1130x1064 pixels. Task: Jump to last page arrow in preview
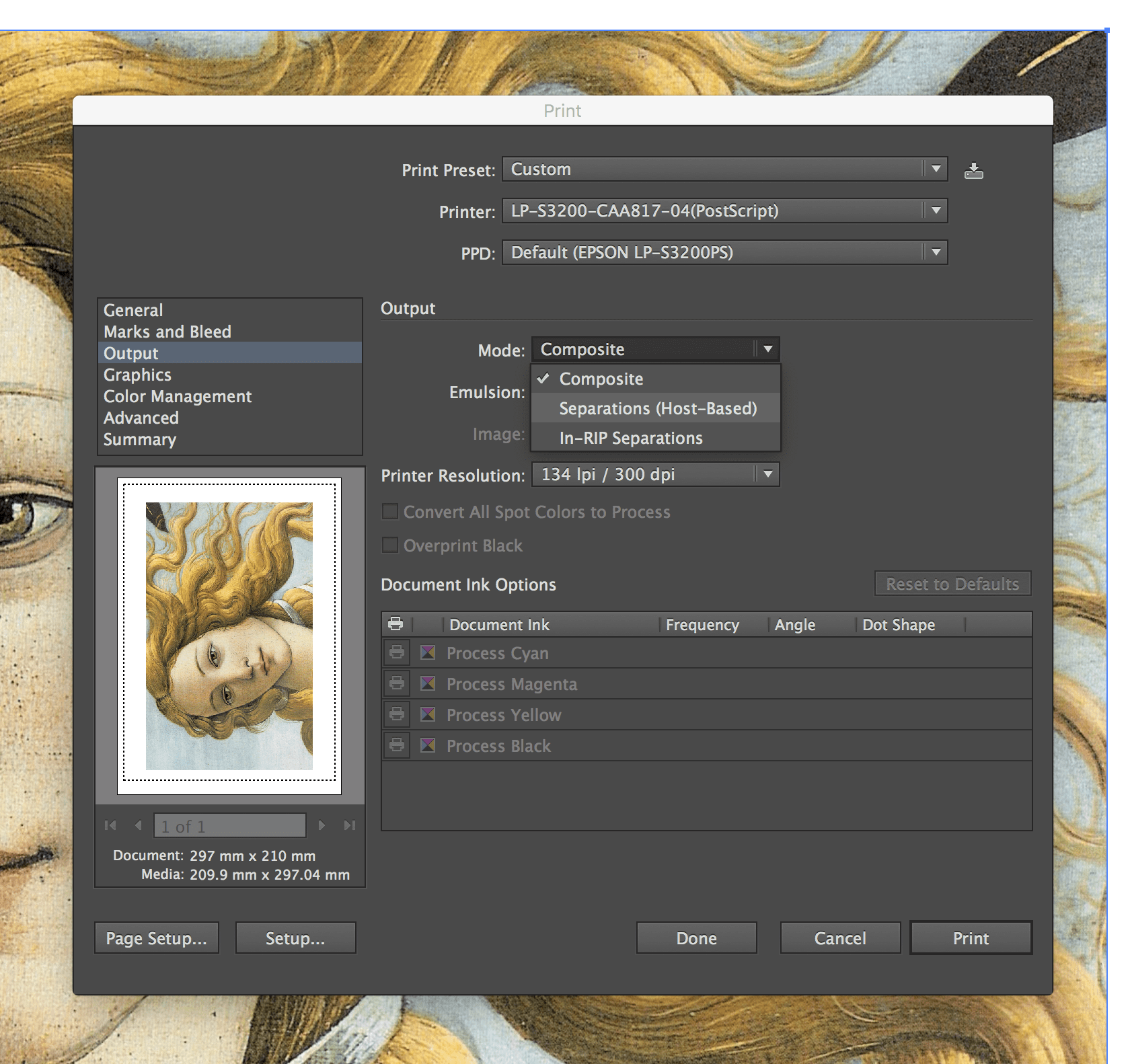click(x=349, y=825)
